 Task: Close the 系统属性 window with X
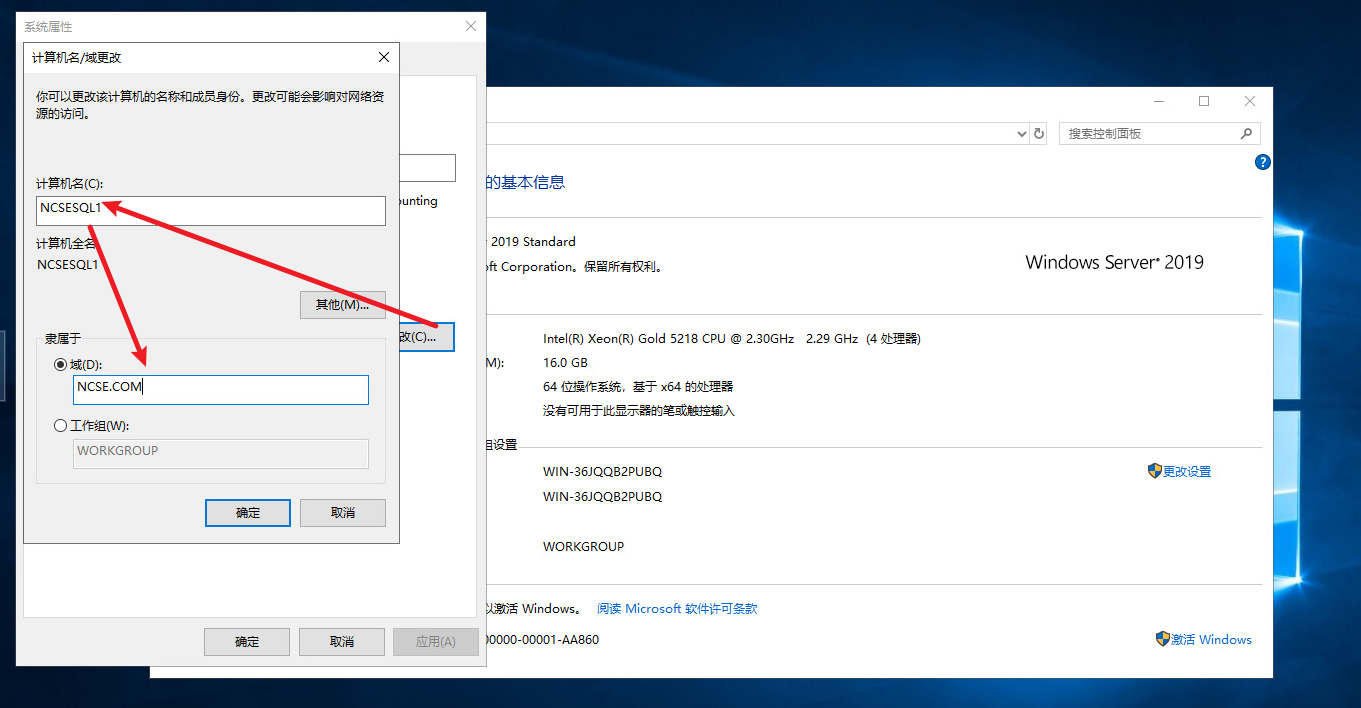tap(471, 26)
